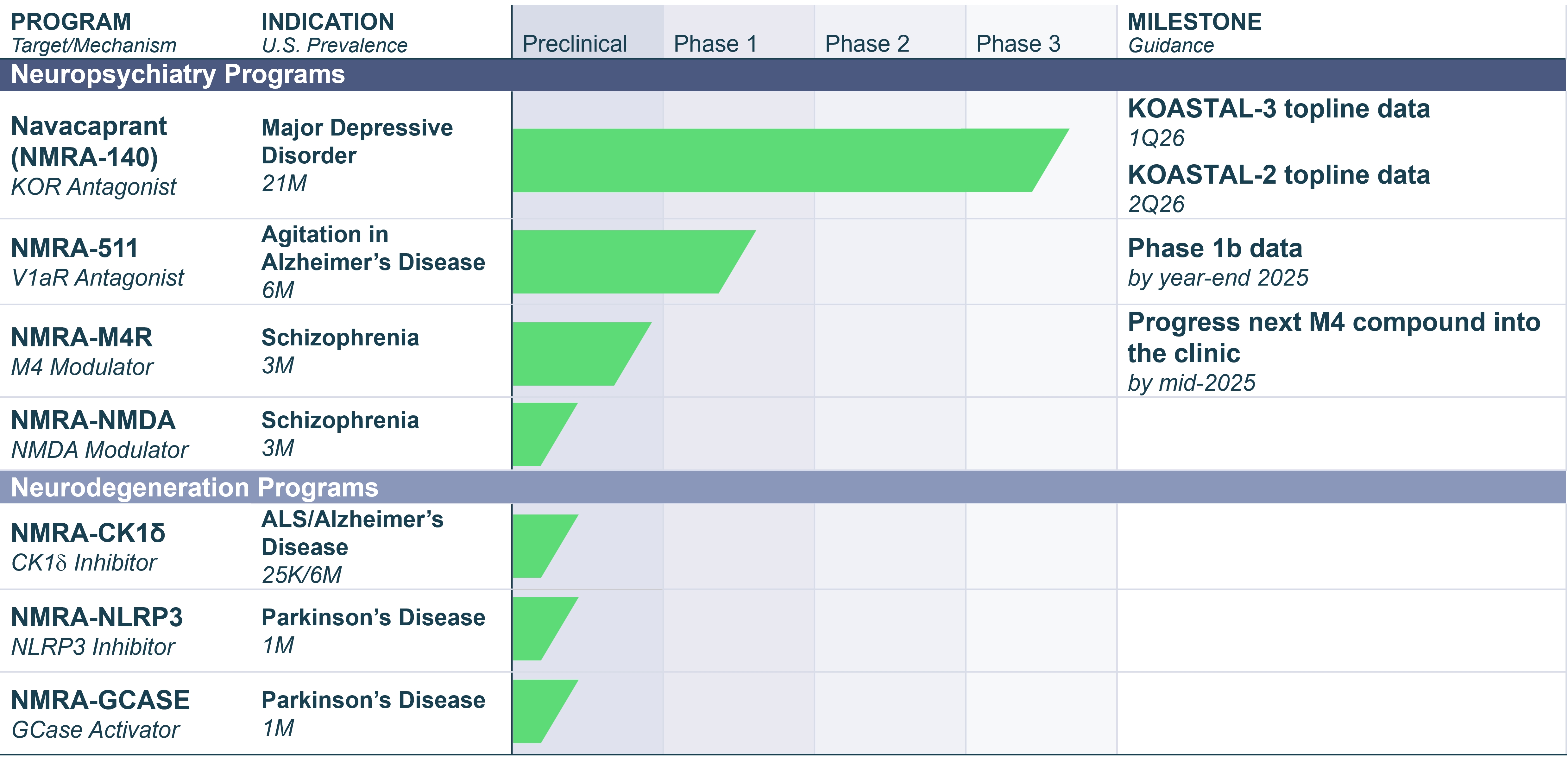
Task: Click the NMRA-M4R green progress bar
Action: [x=572, y=354]
